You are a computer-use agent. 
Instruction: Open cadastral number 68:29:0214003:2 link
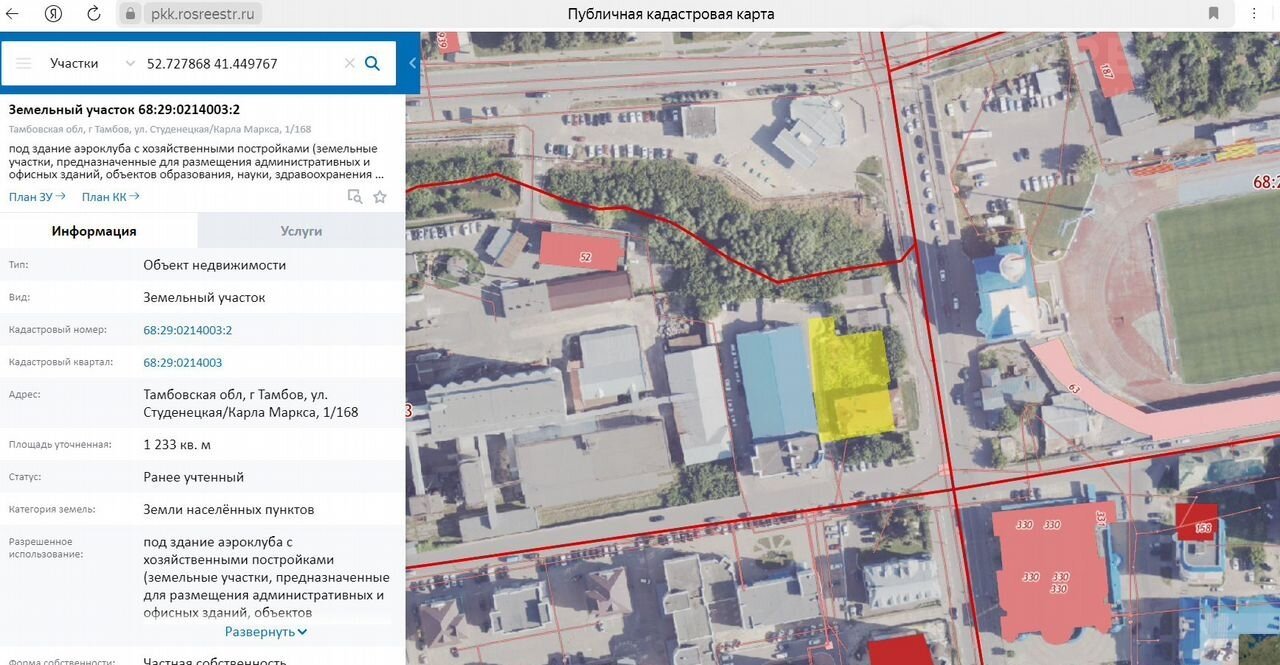click(187, 330)
